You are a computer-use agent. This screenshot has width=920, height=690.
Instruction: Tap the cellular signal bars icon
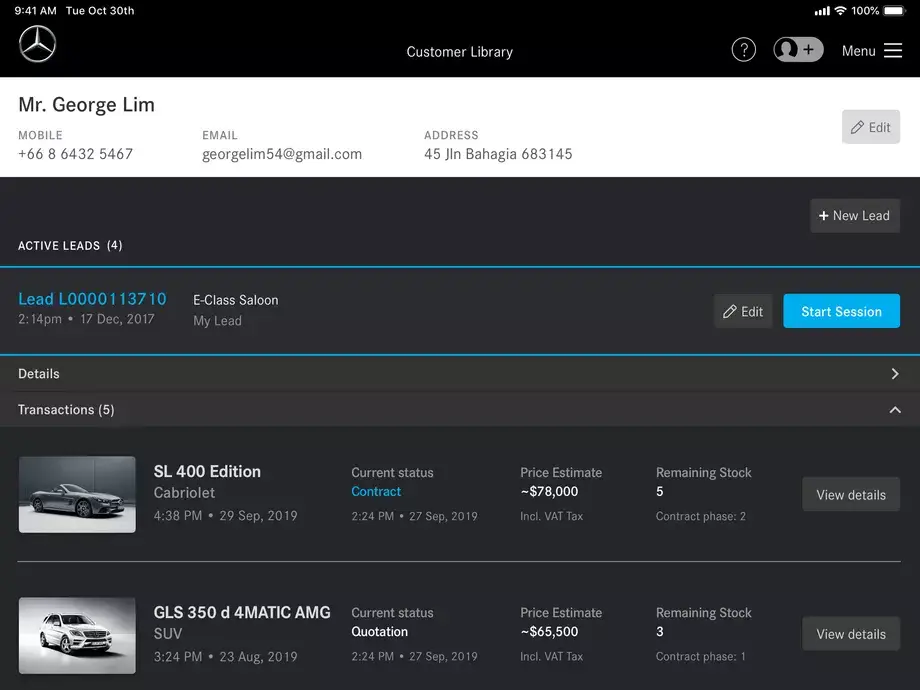click(x=822, y=11)
